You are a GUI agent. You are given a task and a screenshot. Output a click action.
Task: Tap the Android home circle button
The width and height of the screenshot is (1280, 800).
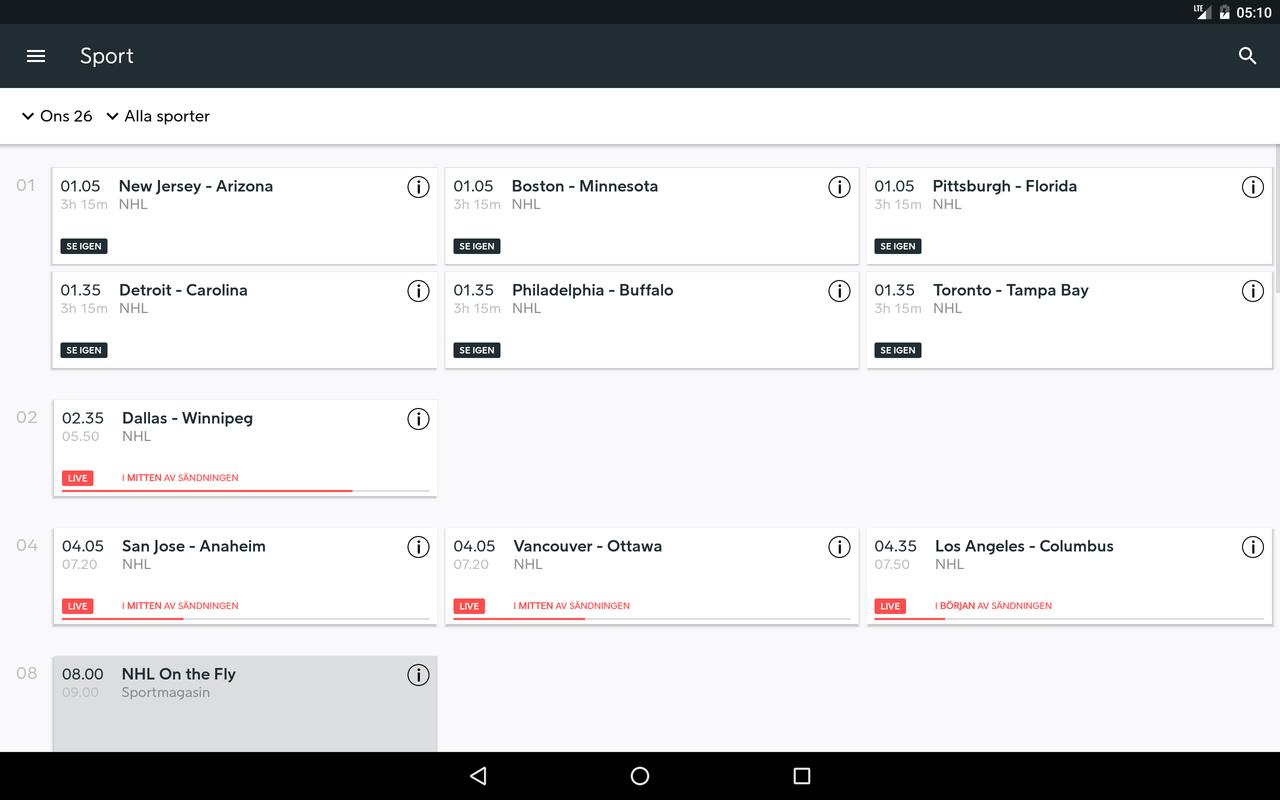[640, 776]
